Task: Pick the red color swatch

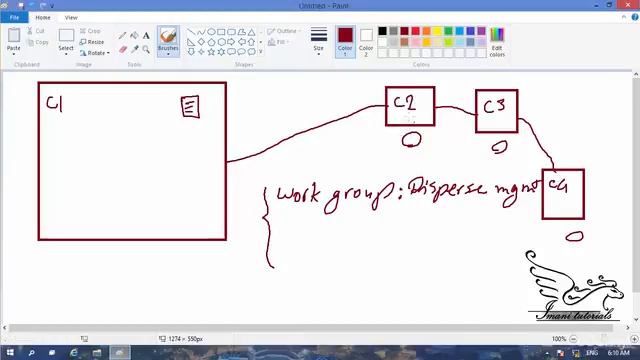Action: pos(416,31)
